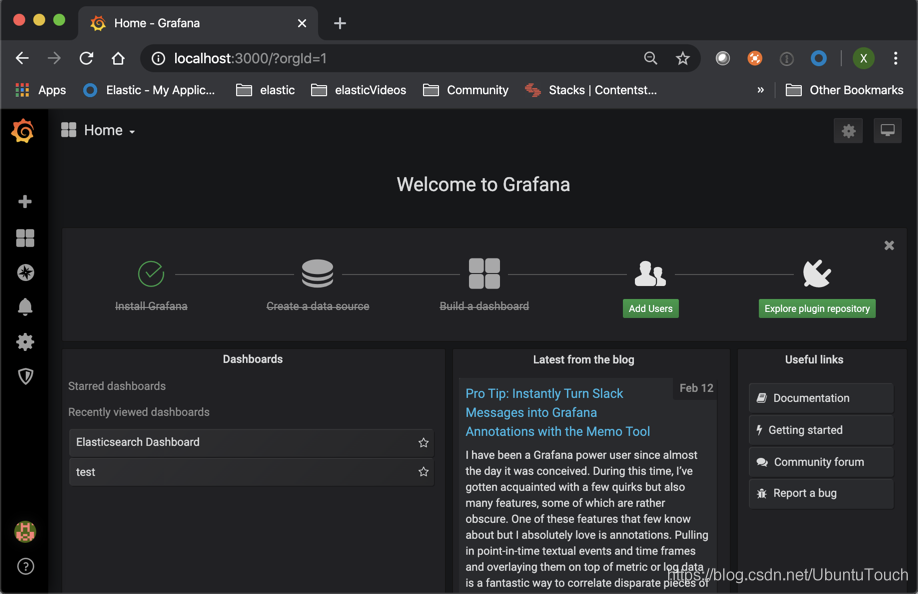Open the Chrome three-dot menu
This screenshot has width=918, height=594.
point(895,58)
